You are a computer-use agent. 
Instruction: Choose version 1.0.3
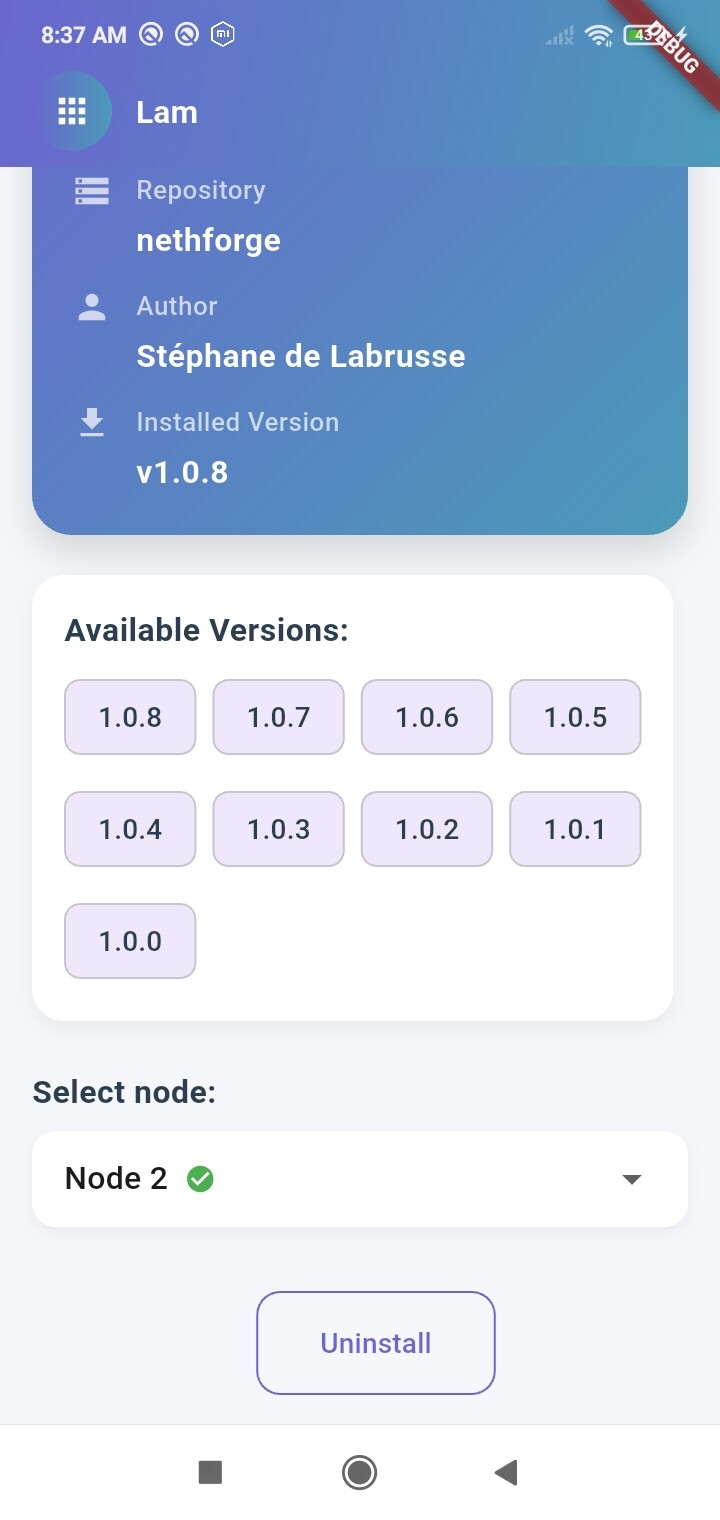click(279, 829)
